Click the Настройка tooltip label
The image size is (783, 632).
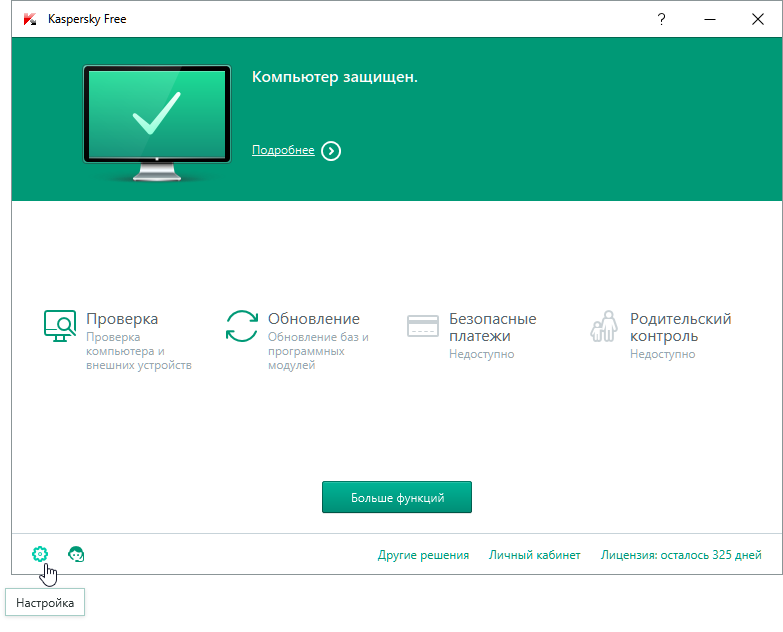pyautogui.click(x=45, y=603)
